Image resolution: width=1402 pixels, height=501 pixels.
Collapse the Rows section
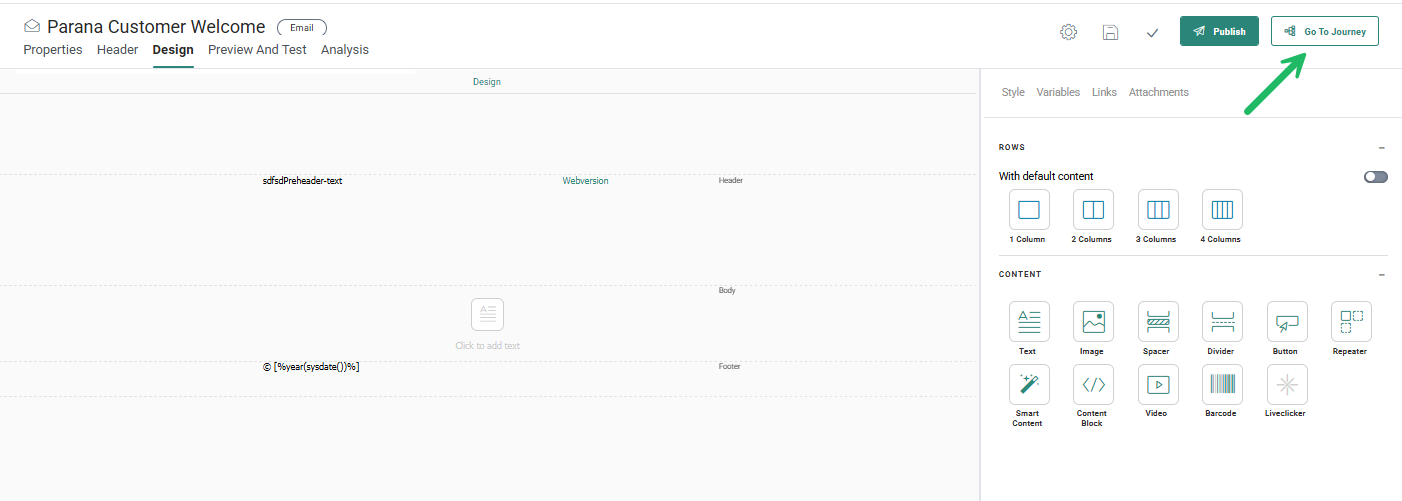[1381, 147]
